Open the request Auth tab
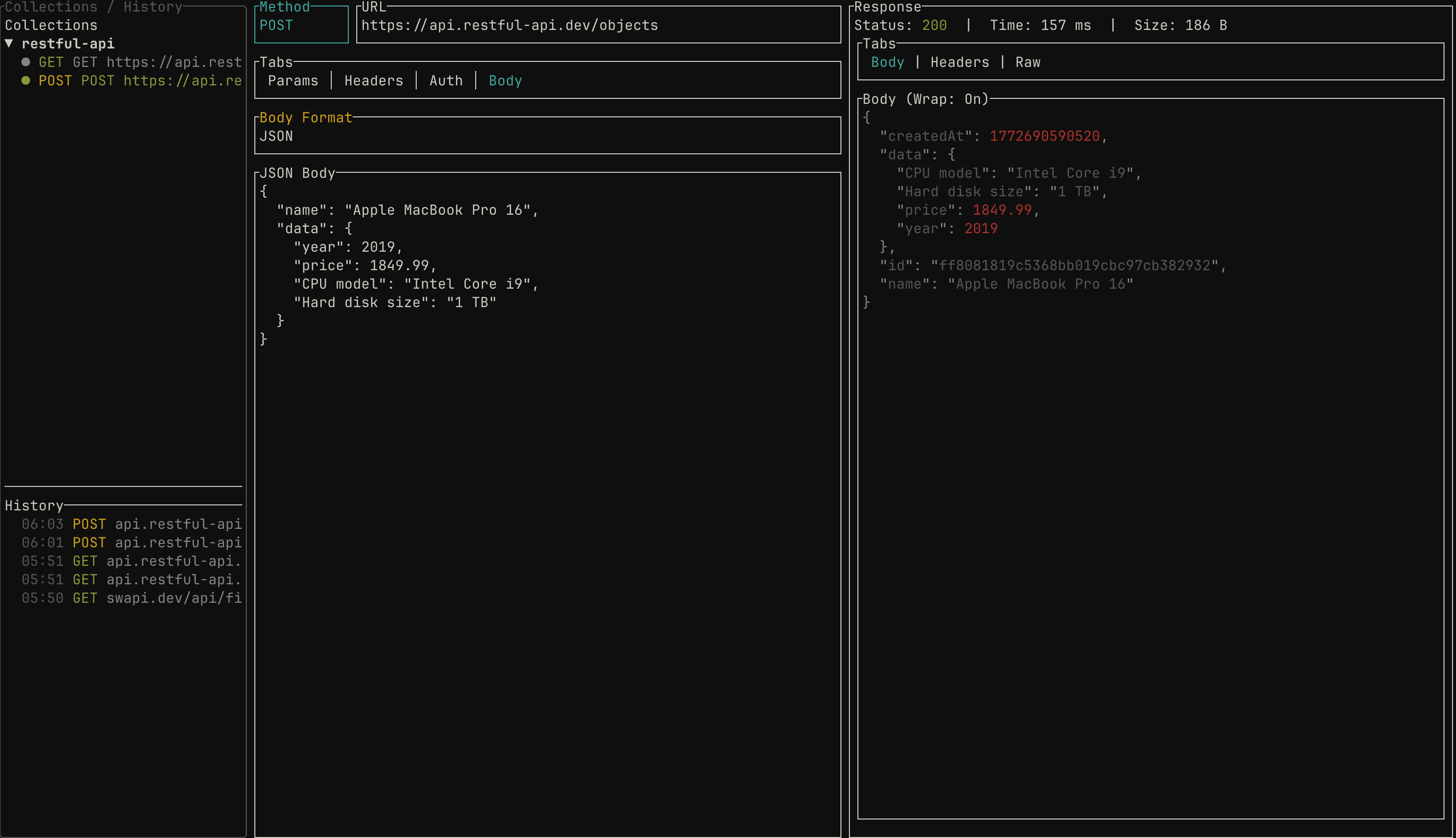The image size is (1456, 838). click(446, 80)
